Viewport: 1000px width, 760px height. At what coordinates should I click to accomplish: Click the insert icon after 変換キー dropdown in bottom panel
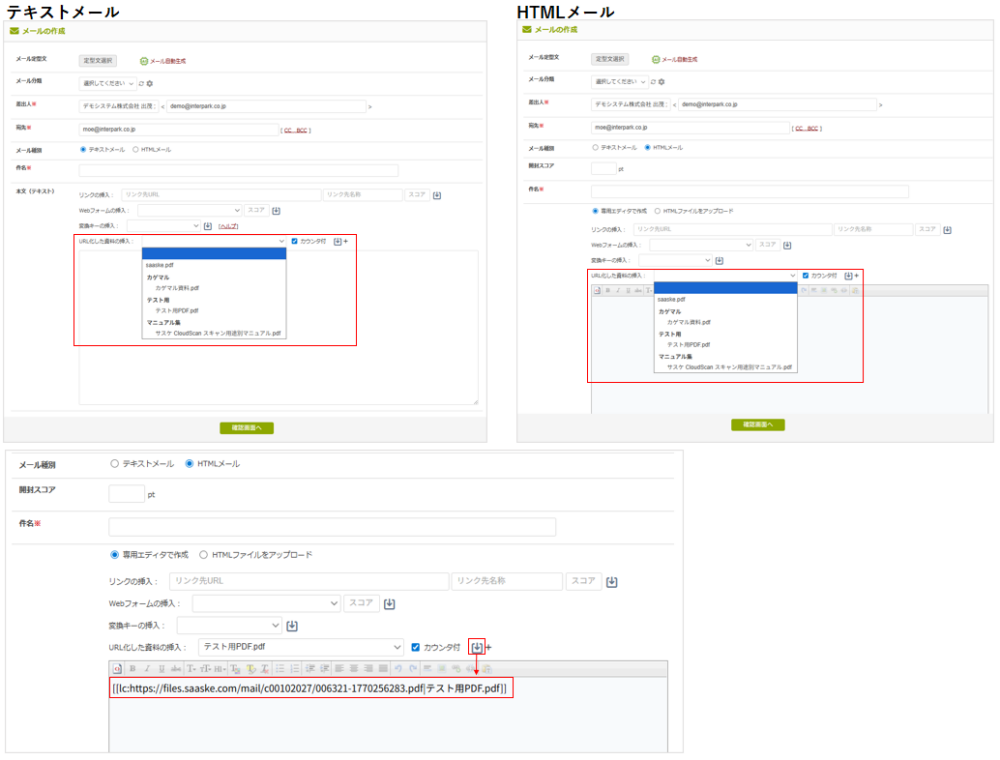point(292,625)
